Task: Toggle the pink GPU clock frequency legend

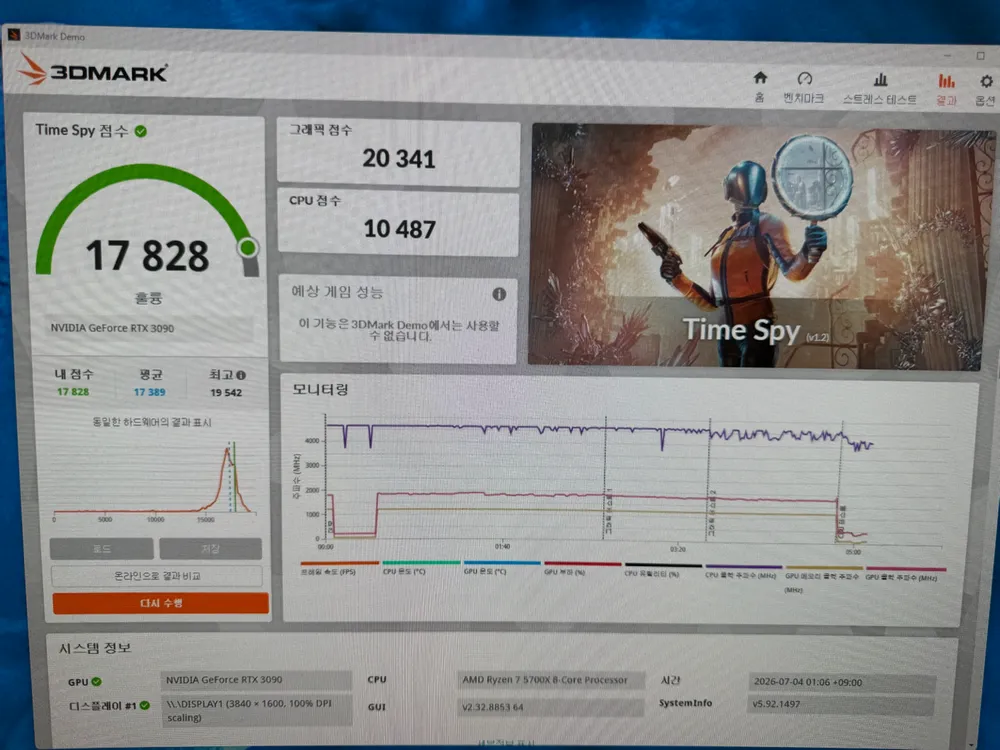Action: (x=905, y=573)
